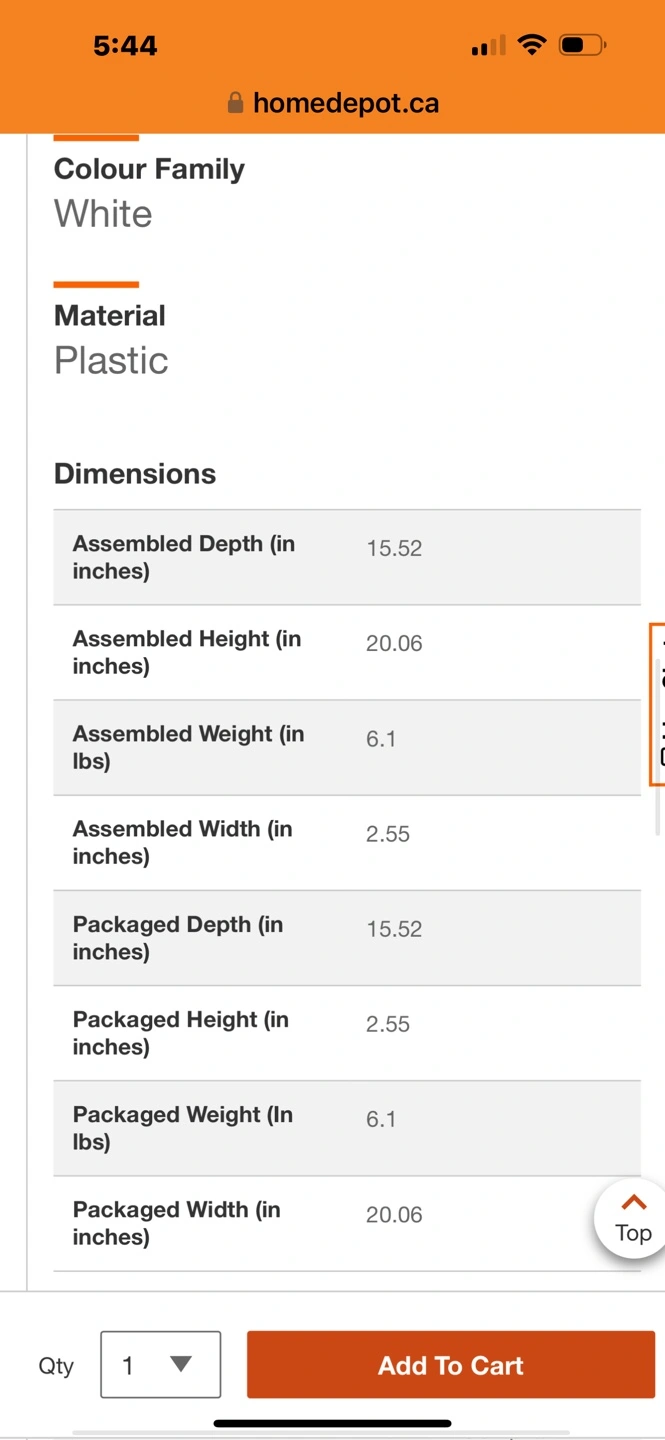Tap the Assembled Height value 20.06
The image size is (665, 1440).
394,643
